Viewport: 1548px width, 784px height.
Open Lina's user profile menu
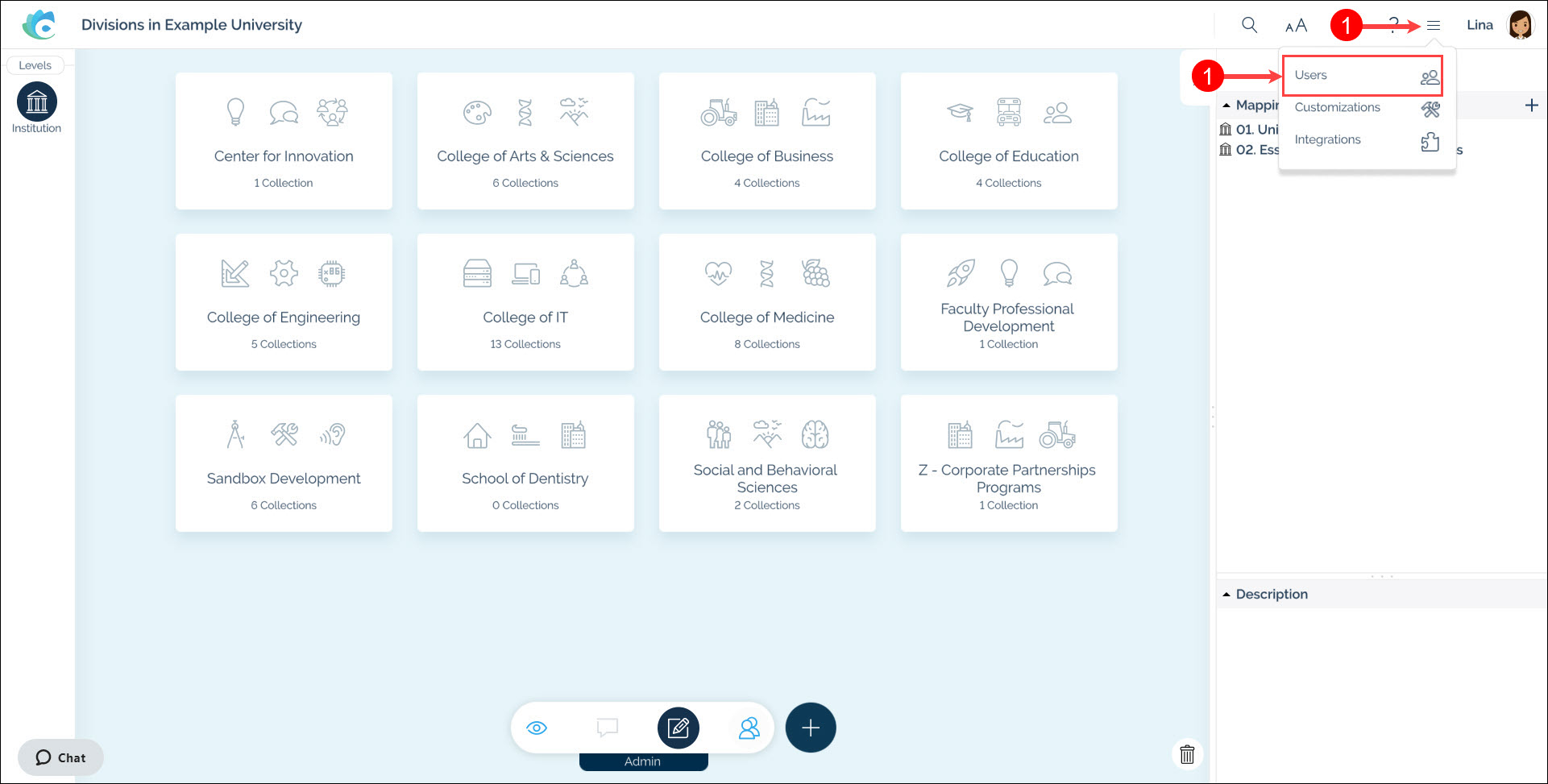(x=1520, y=25)
